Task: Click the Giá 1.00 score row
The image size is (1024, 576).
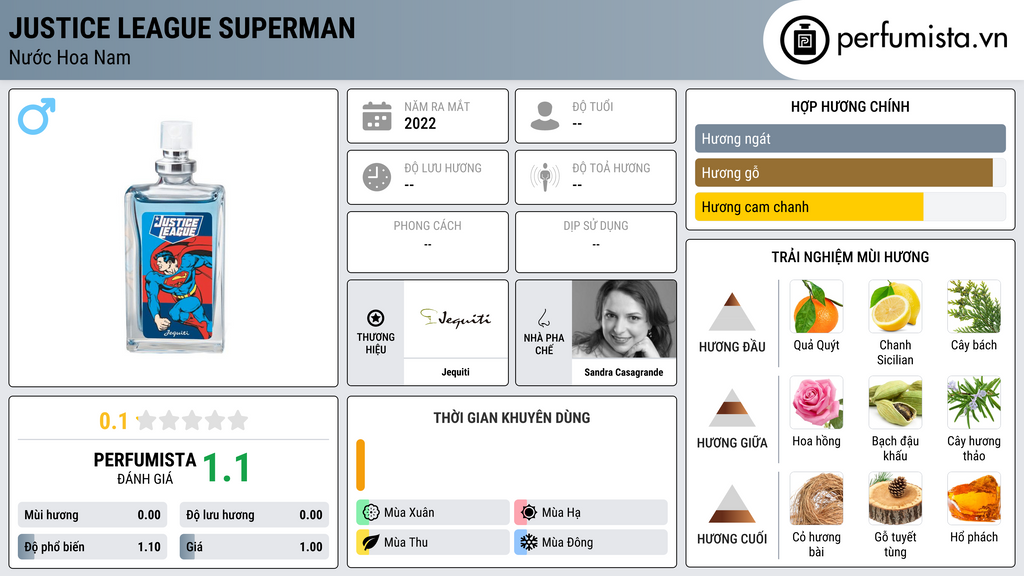Action: click(x=254, y=547)
